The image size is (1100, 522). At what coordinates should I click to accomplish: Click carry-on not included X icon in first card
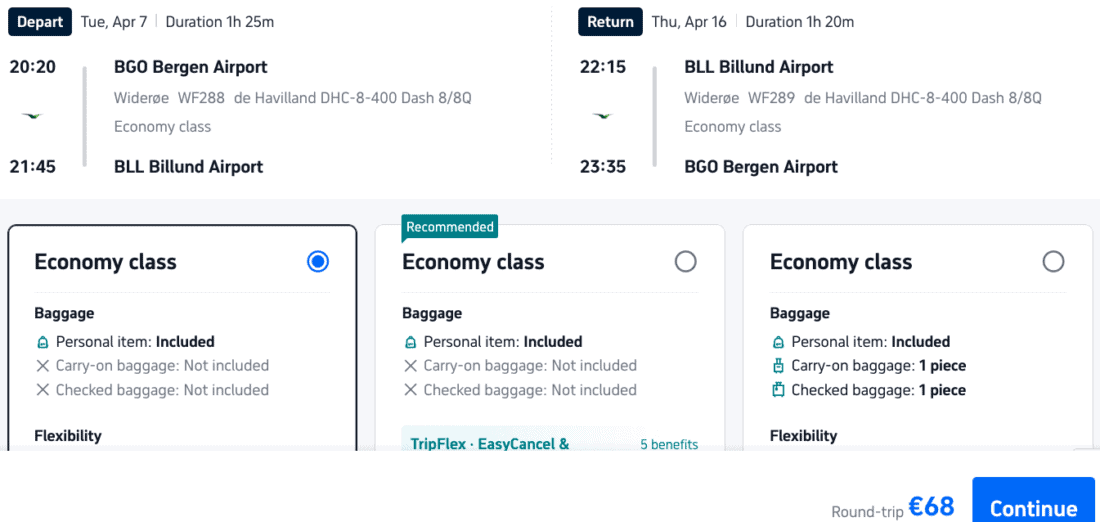42,366
